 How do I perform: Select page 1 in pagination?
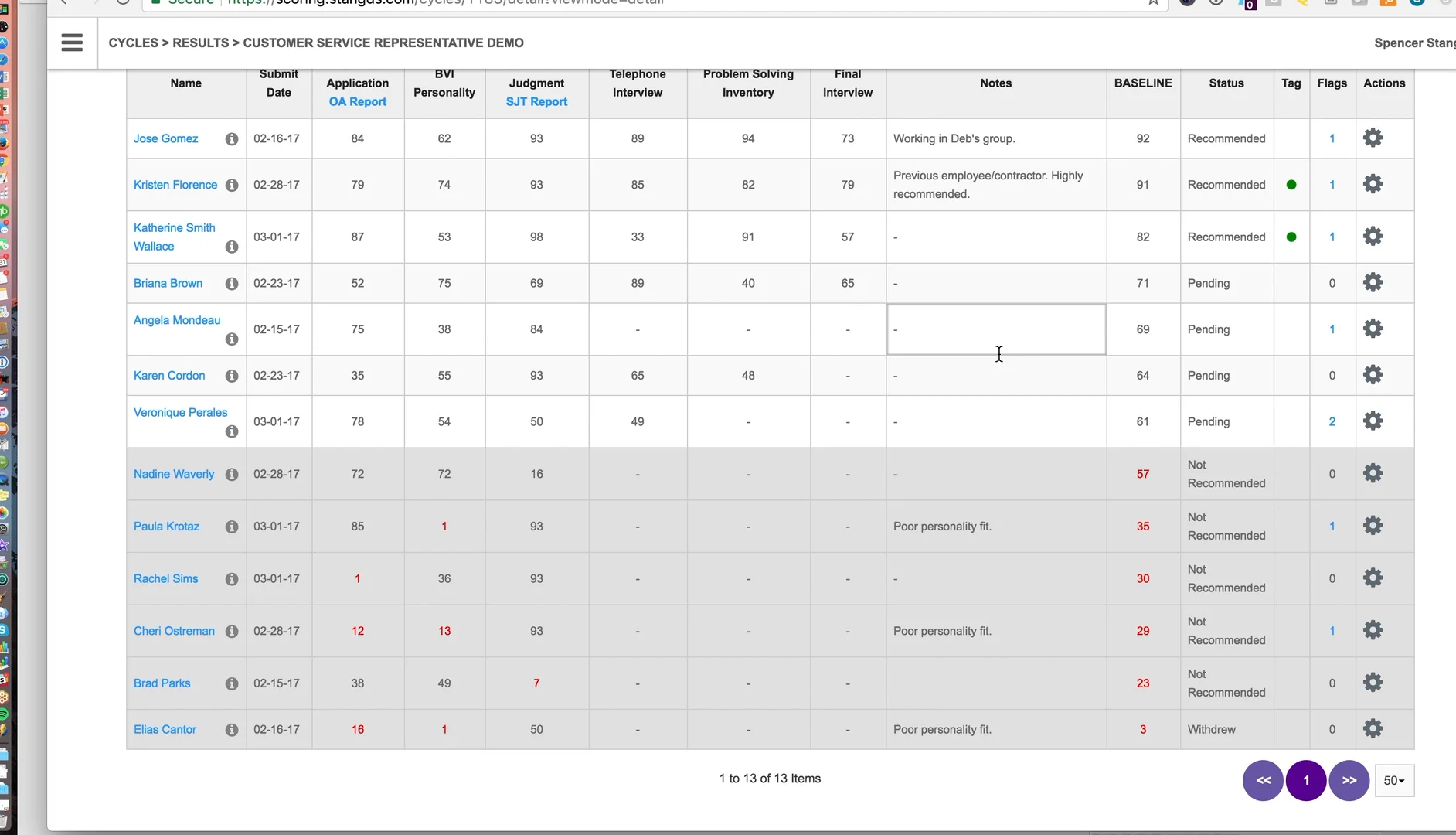(1306, 781)
